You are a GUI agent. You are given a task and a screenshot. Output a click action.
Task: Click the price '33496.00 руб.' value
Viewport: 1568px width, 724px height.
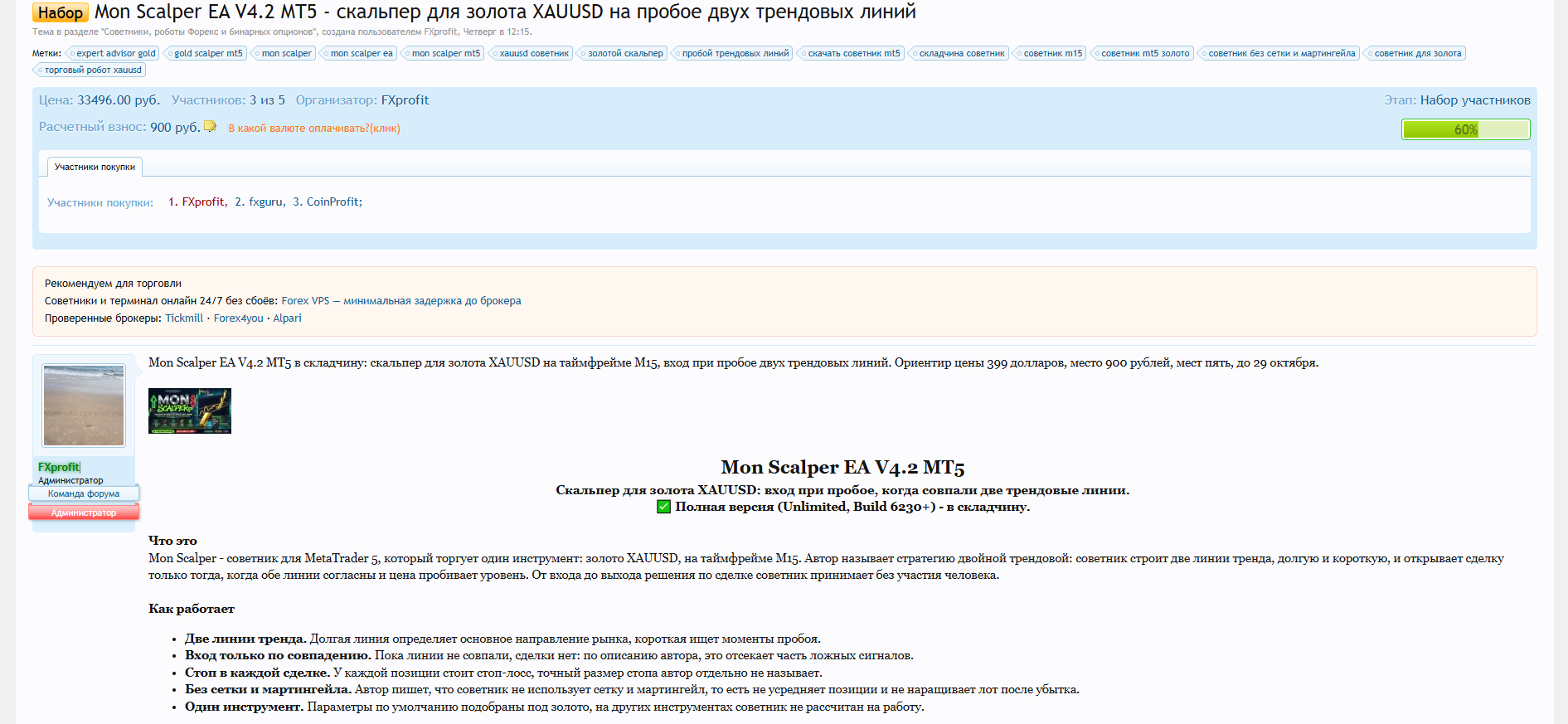(x=119, y=100)
